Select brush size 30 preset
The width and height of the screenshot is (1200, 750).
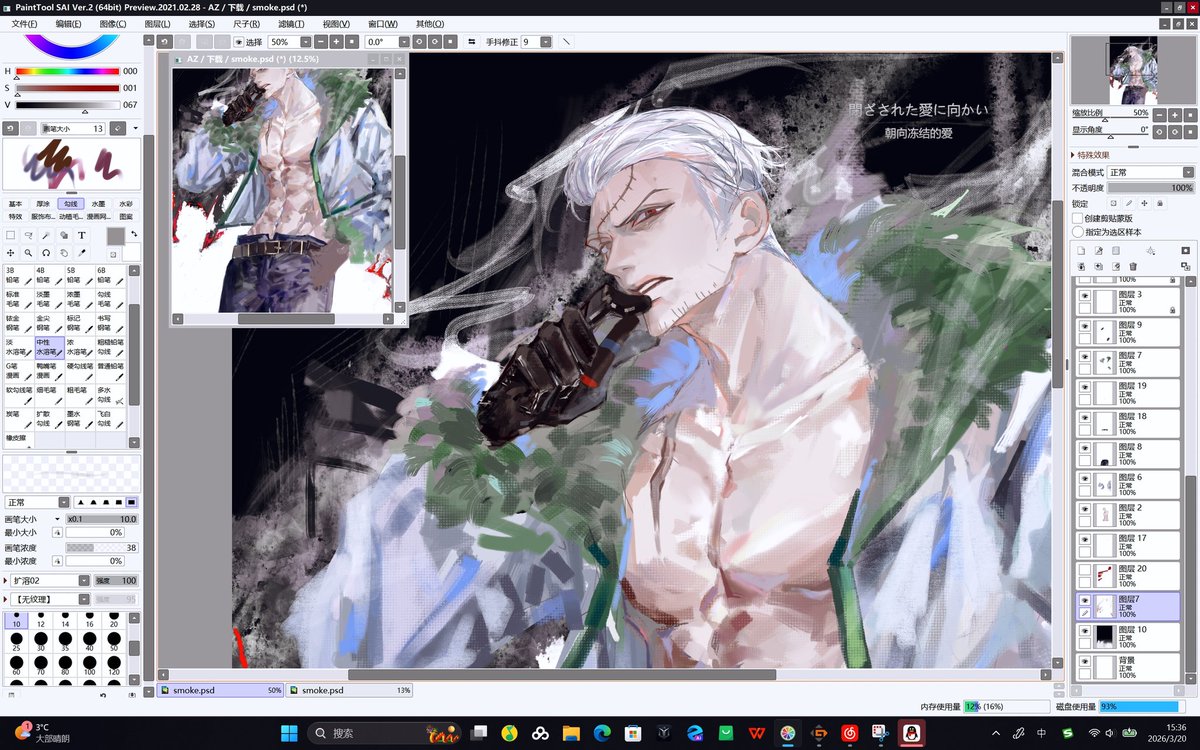click(x=40, y=641)
